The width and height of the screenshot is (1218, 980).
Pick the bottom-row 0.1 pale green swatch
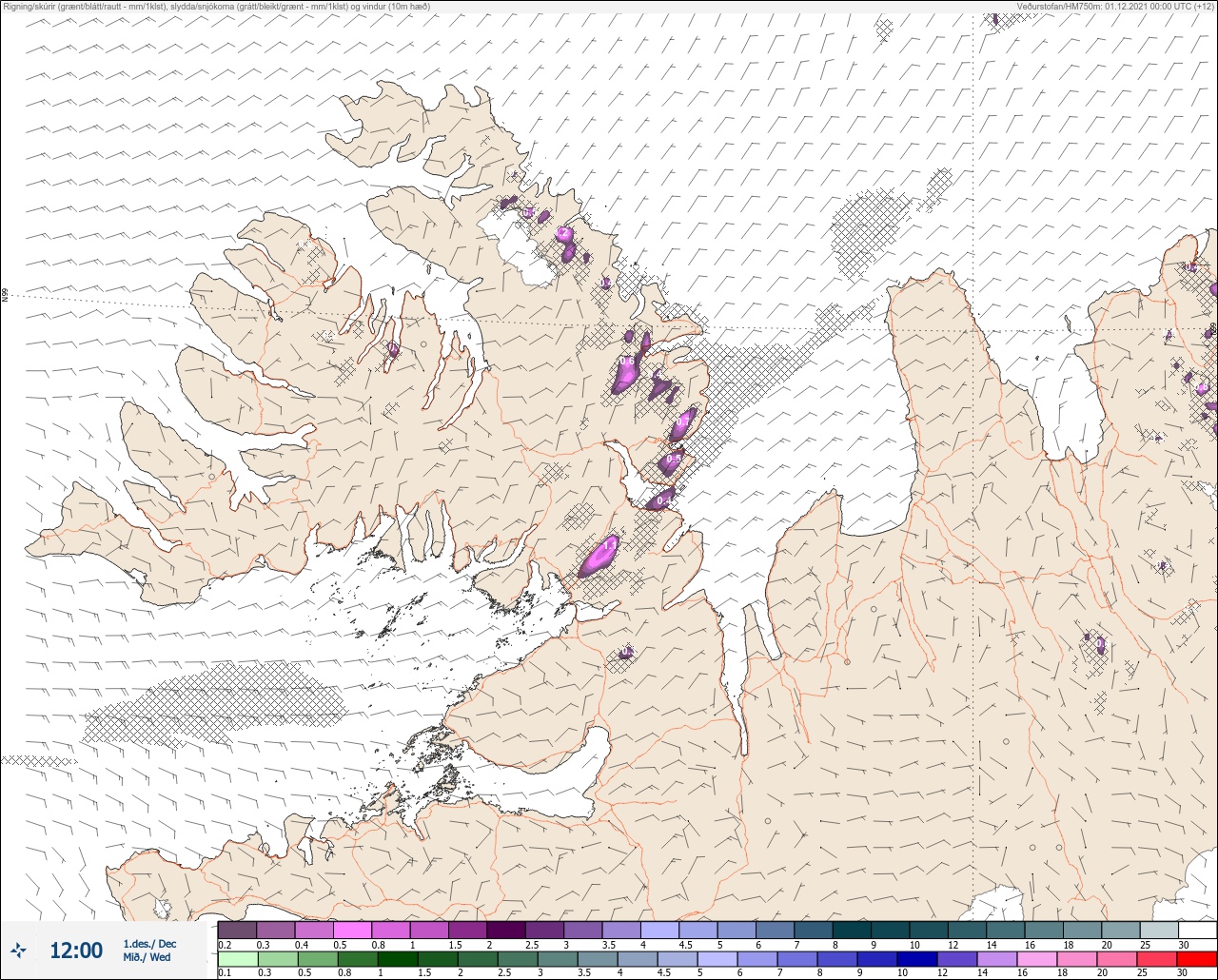[238, 959]
